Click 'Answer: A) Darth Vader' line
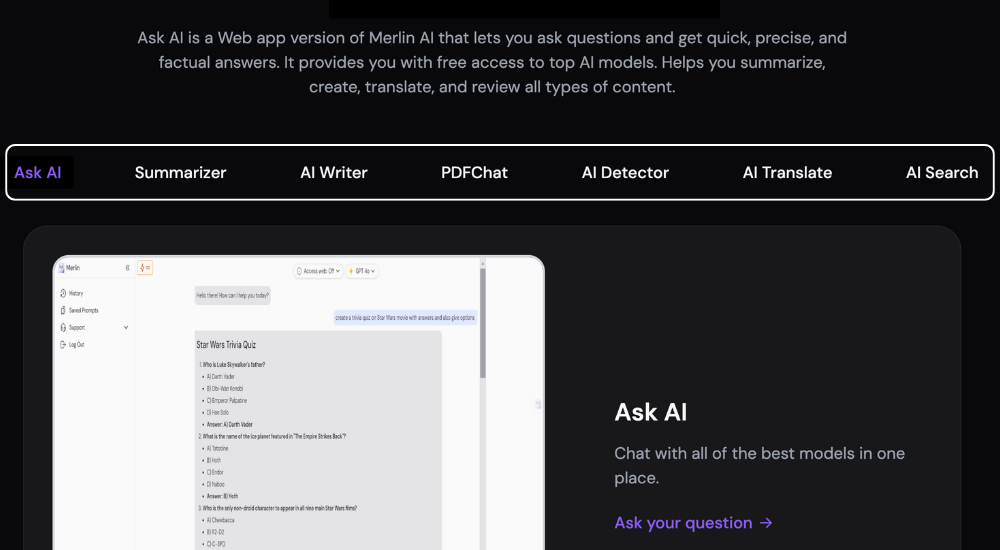The width and height of the screenshot is (1000, 550). 230,425
